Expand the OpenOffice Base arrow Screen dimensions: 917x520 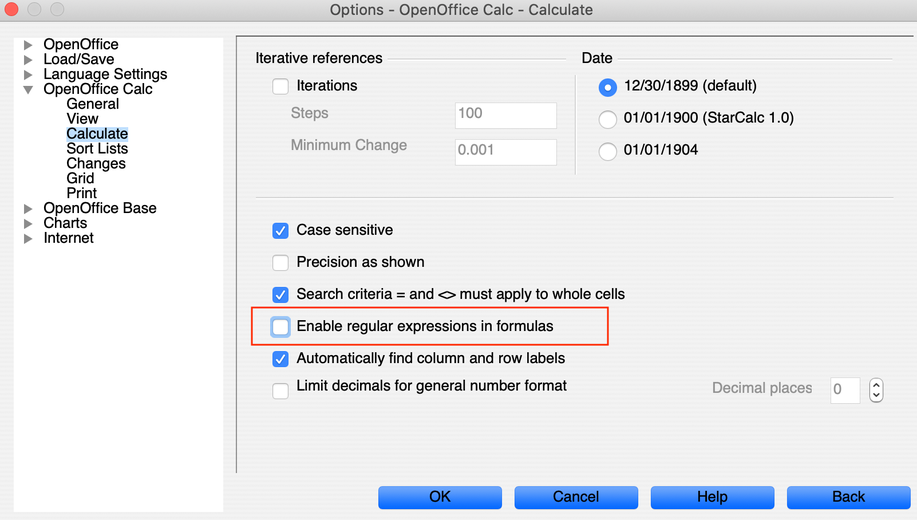(27, 209)
